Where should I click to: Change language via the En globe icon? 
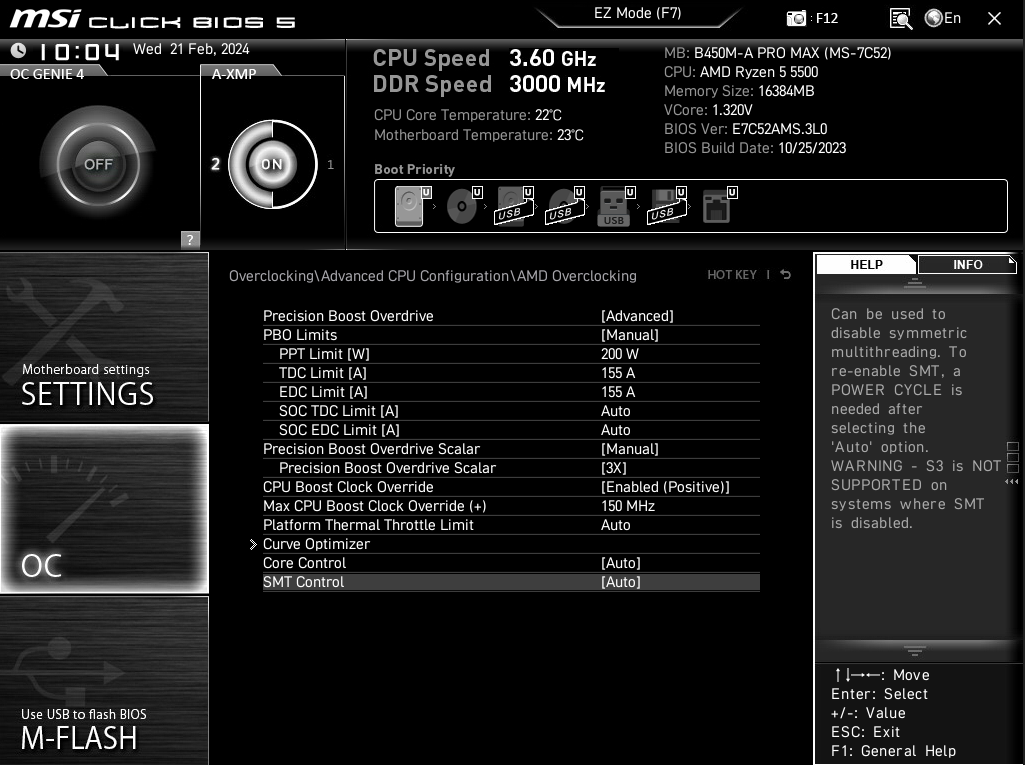pos(943,18)
